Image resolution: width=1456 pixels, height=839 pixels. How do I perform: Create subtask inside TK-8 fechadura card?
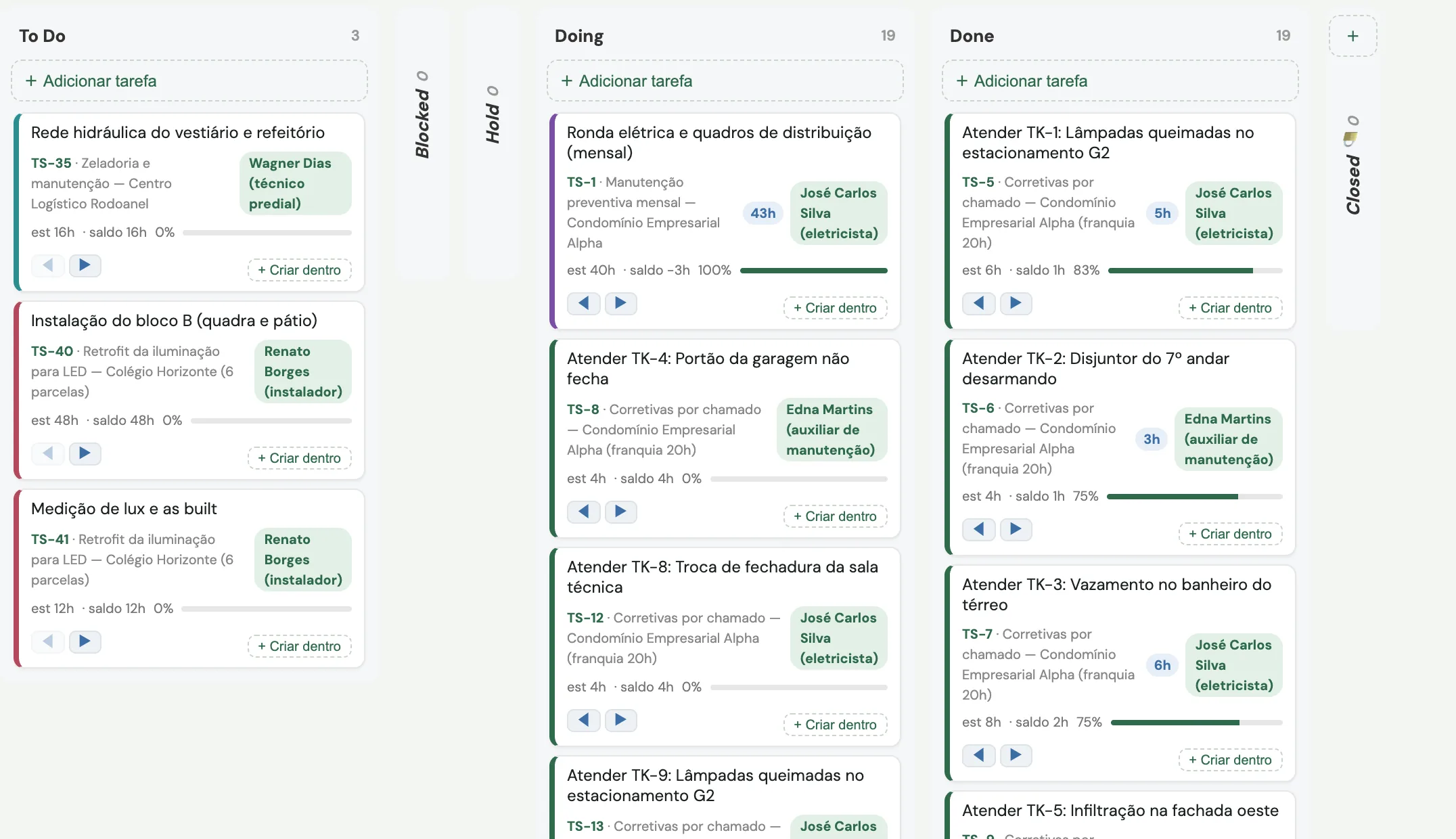[836, 725]
